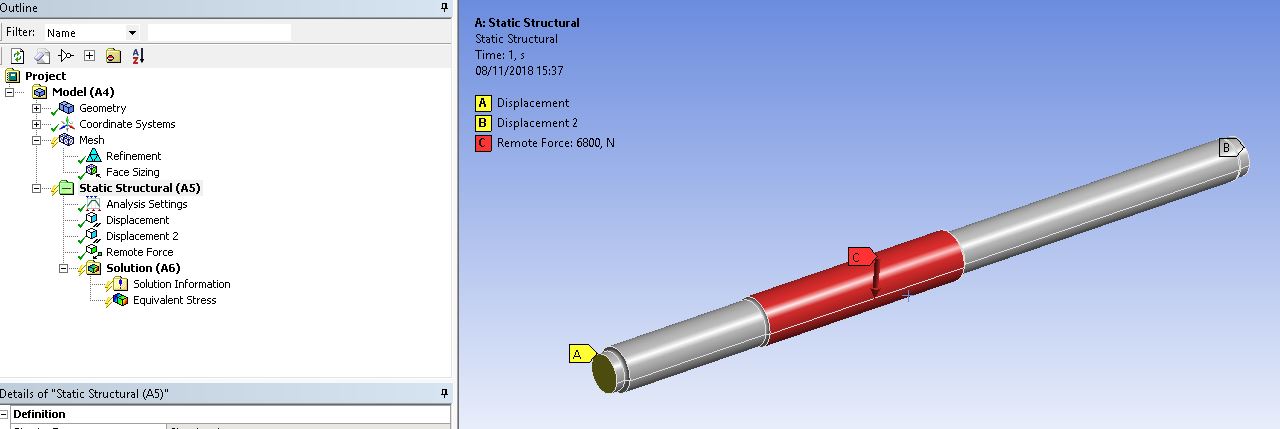Click the 'A: Static Structural' viewport title
This screenshot has width=1280, height=429.
(x=527, y=22)
